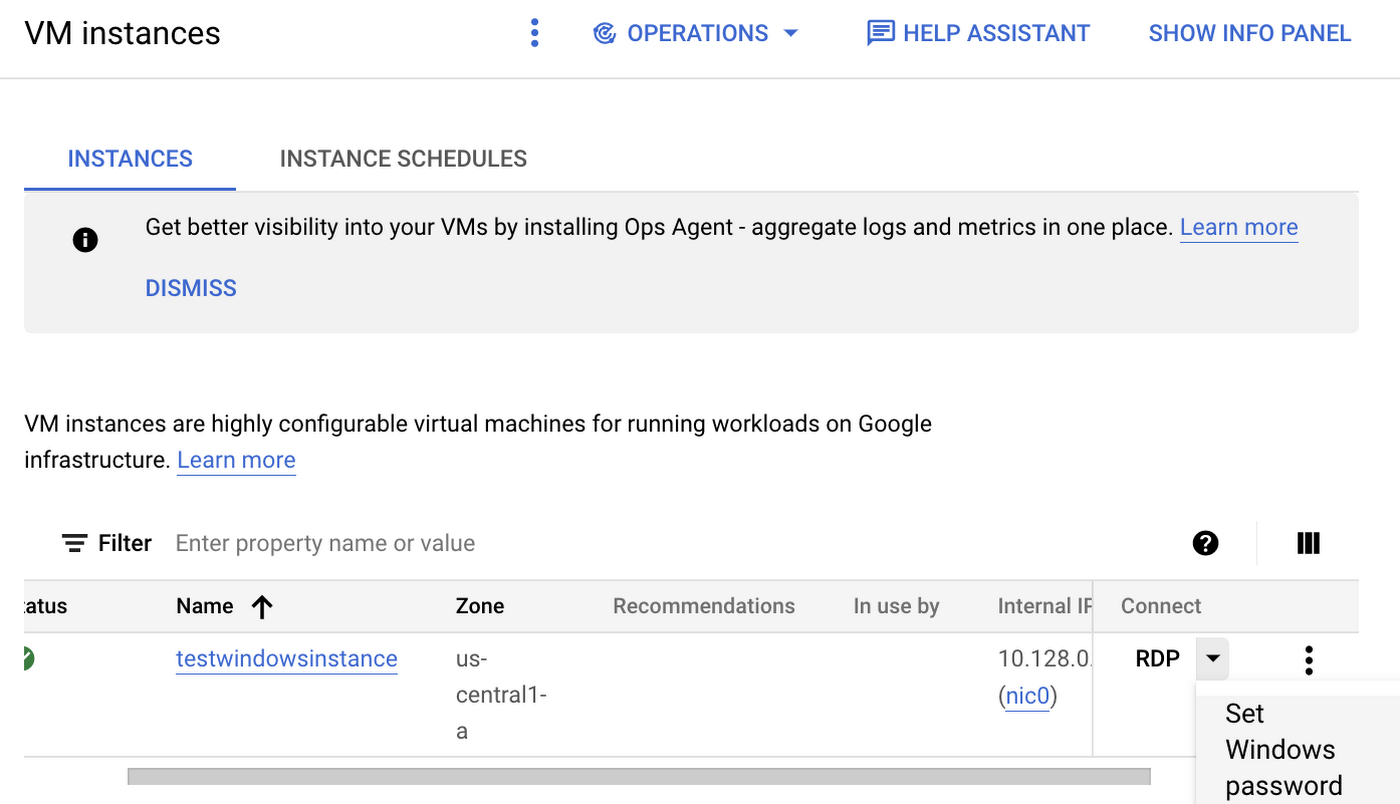The height and width of the screenshot is (804, 1400).
Task: Open the nic0 network interface link
Action: coord(1028,696)
